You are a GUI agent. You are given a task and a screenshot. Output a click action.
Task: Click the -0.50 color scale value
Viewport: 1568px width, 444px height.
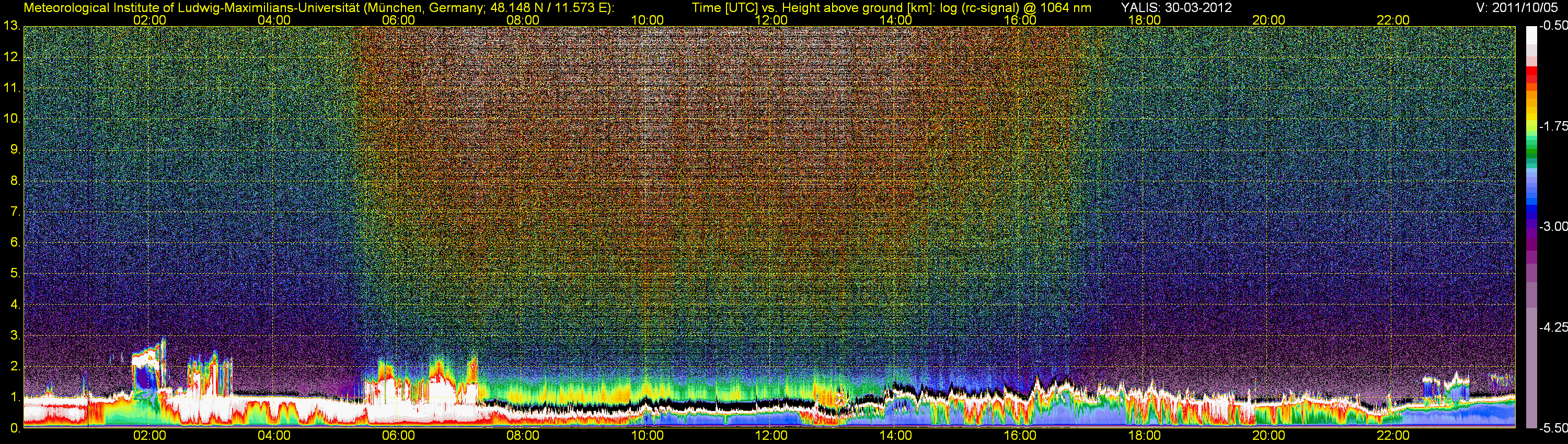point(1553,26)
